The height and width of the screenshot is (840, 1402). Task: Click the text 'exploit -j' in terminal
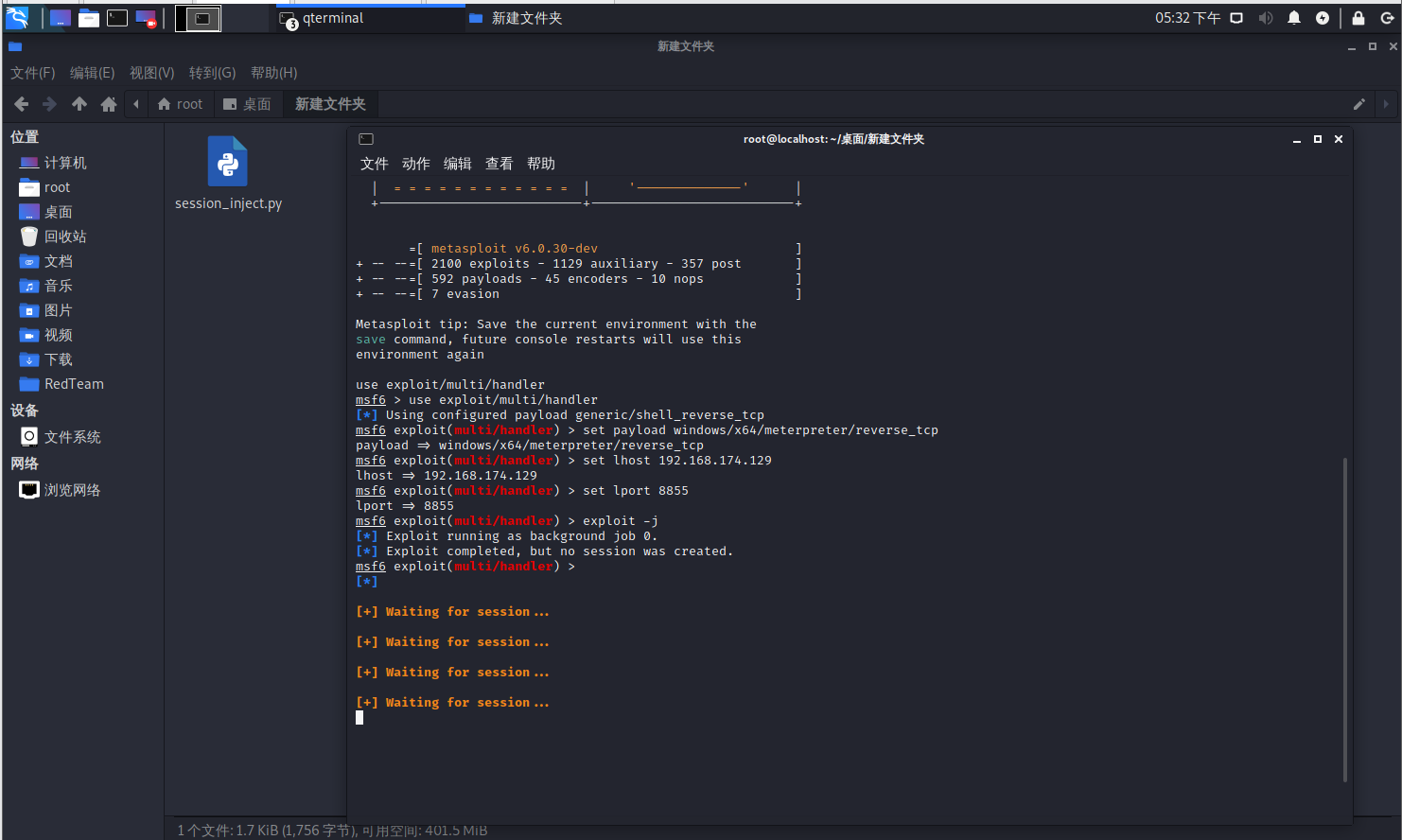coord(621,521)
